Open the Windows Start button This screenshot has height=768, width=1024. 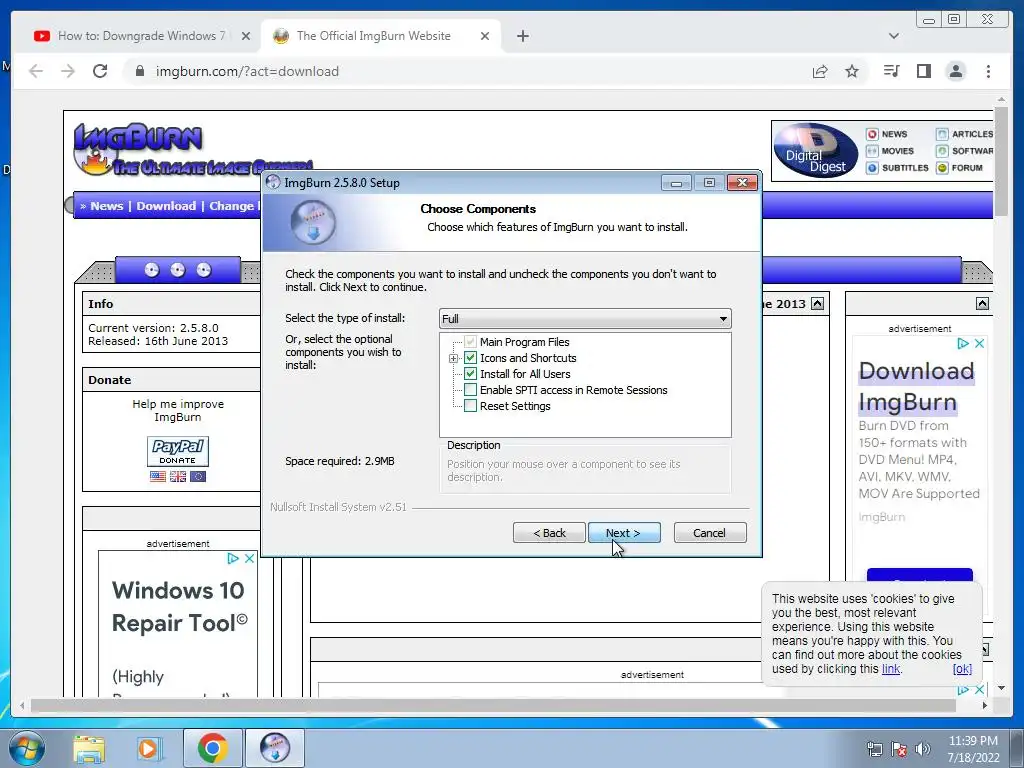(27, 748)
